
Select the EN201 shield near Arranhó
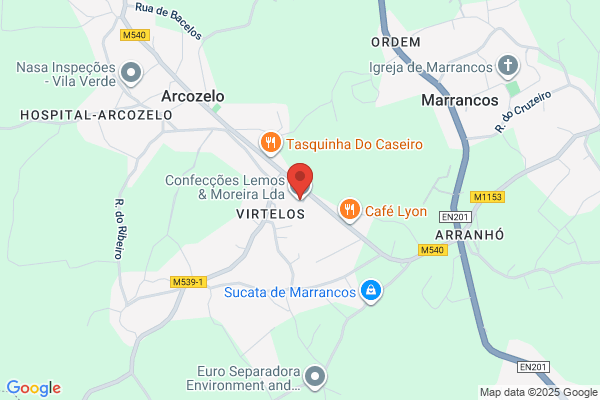point(455,217)
